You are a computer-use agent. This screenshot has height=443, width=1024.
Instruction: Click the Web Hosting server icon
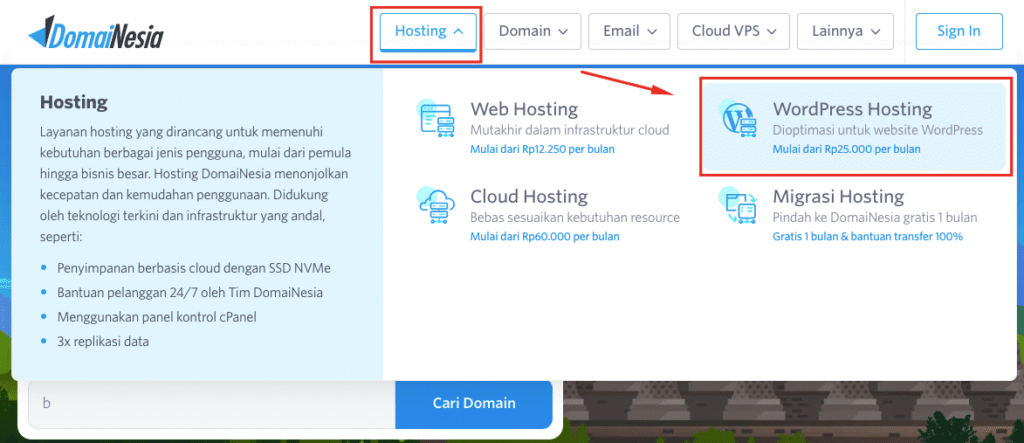click(436, 119)
